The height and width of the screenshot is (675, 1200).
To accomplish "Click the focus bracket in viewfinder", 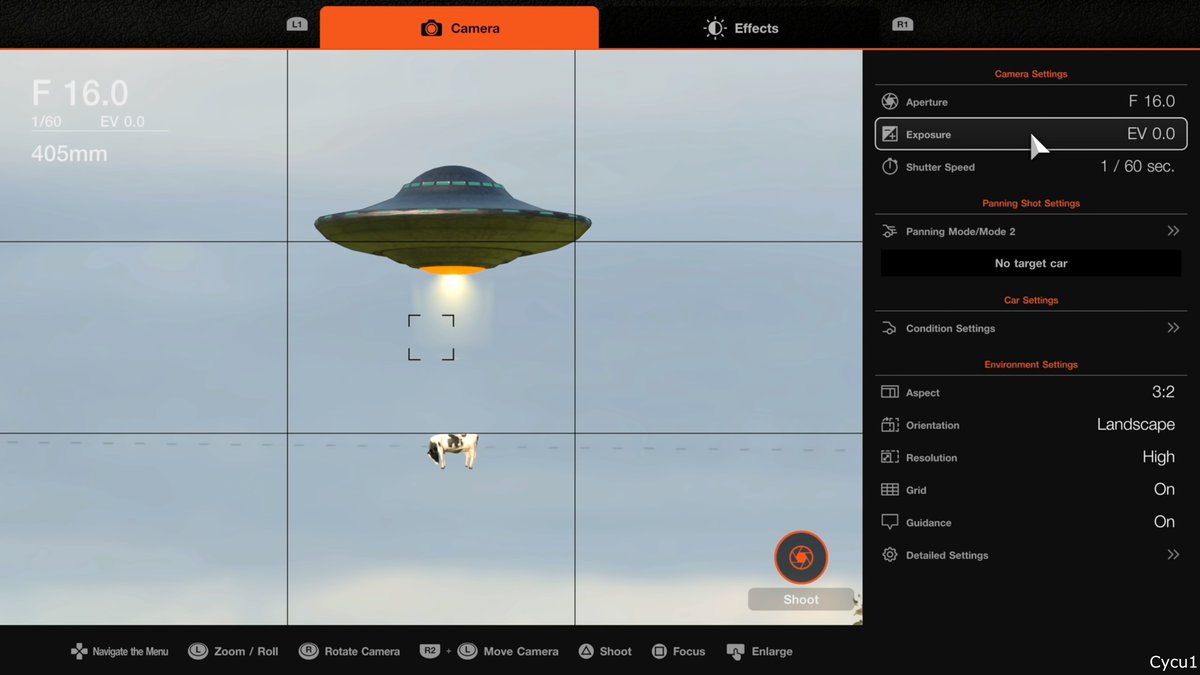I will [x=431, y=337].
